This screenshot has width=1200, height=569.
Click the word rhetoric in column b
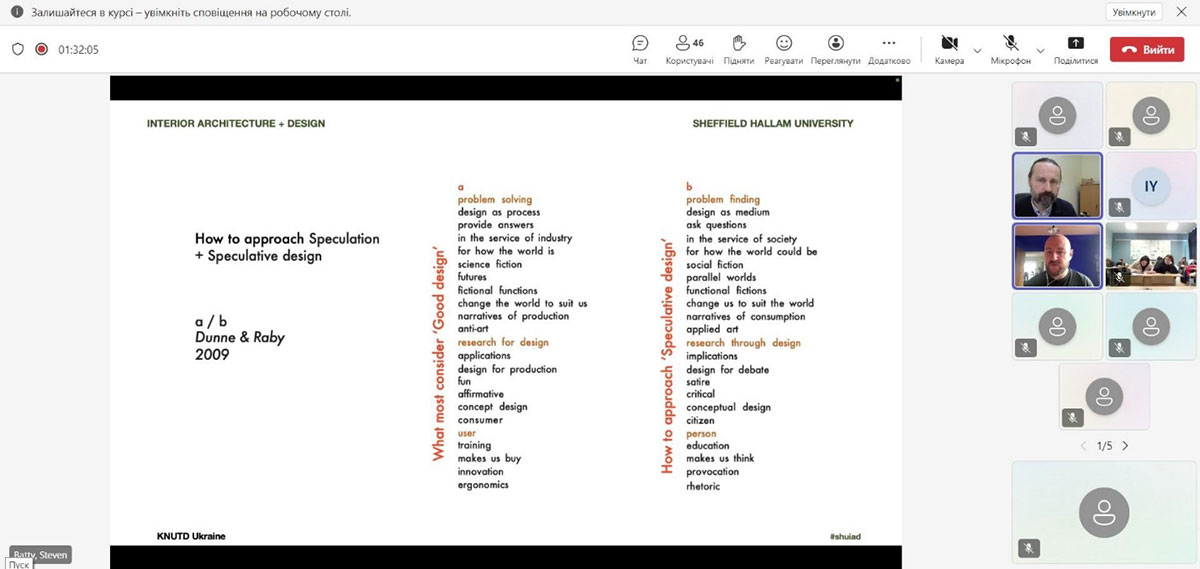click(x=703, y=486)
